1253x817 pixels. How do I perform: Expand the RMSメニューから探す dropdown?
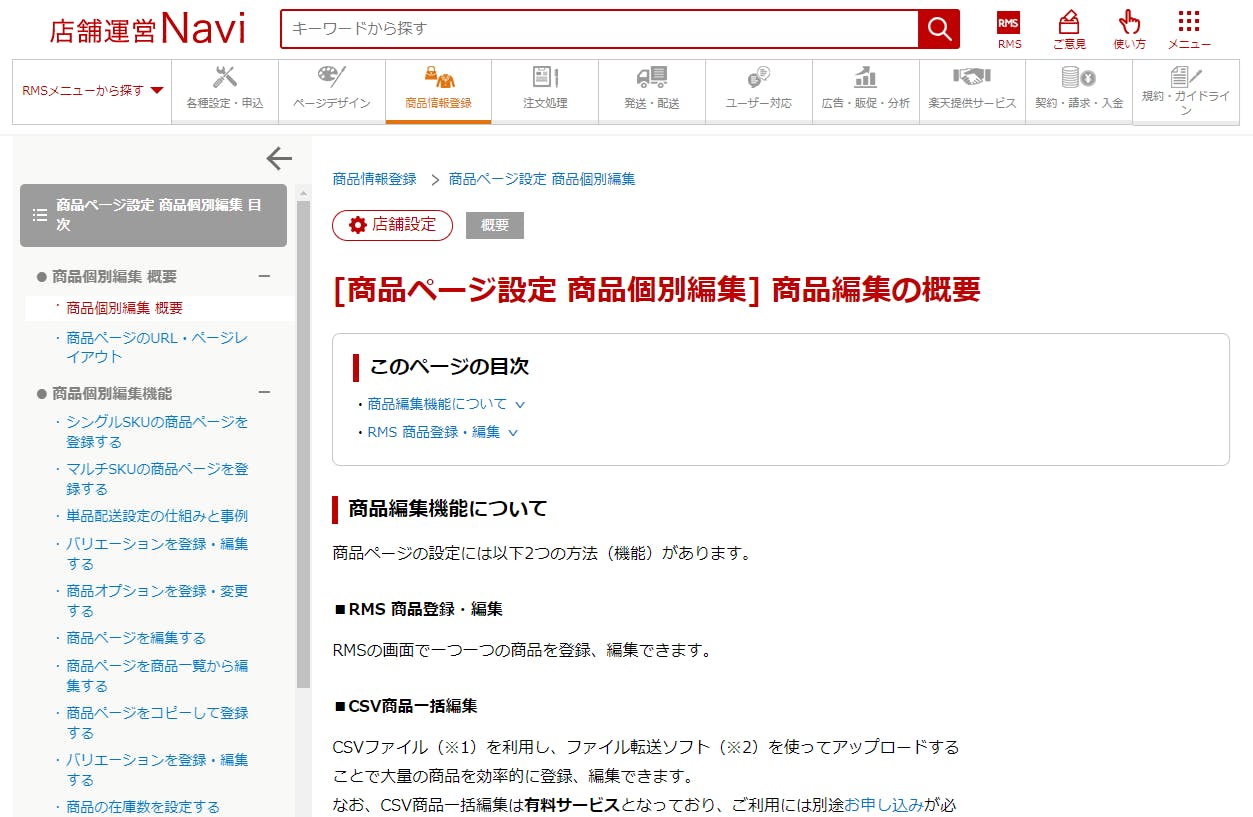pyautogui.click(x=92, y=91)
